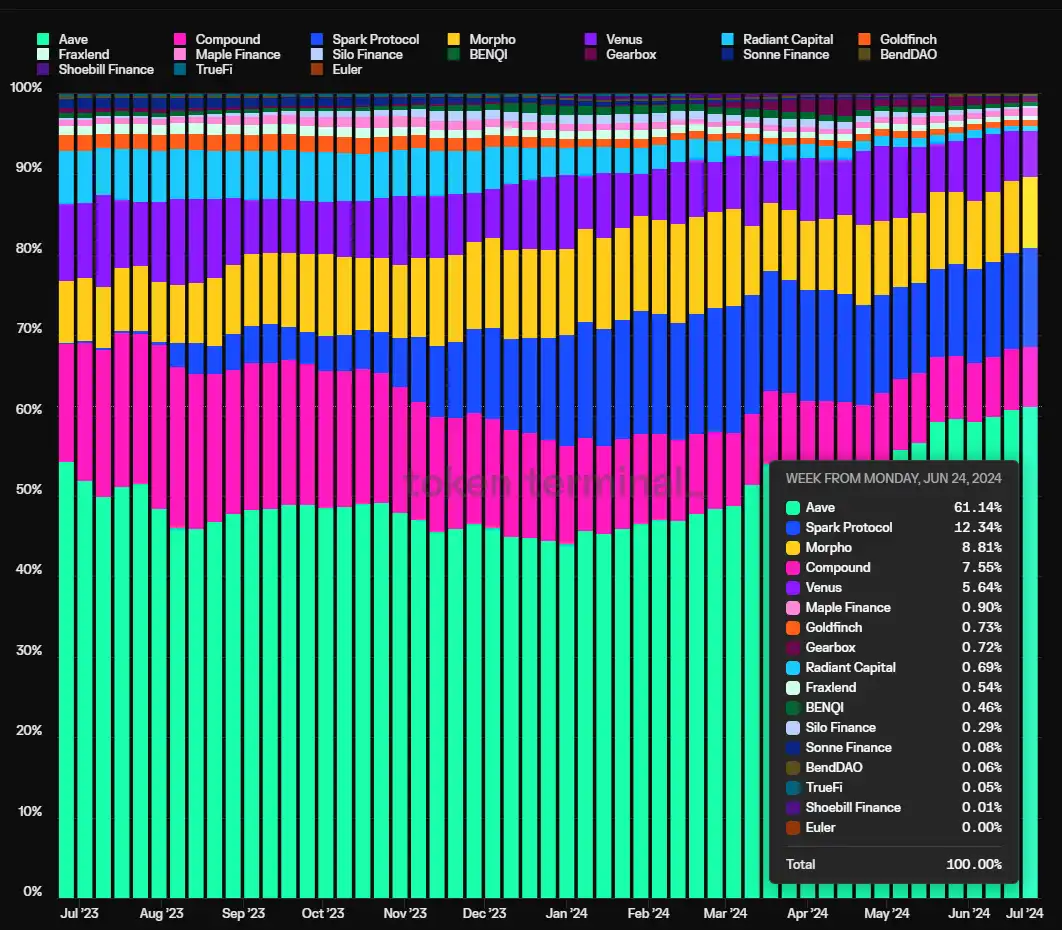The height and width of the screenshot is (930, 1062).
Task: Click the Venus purple legend swatch
Action: pos(591,39)
